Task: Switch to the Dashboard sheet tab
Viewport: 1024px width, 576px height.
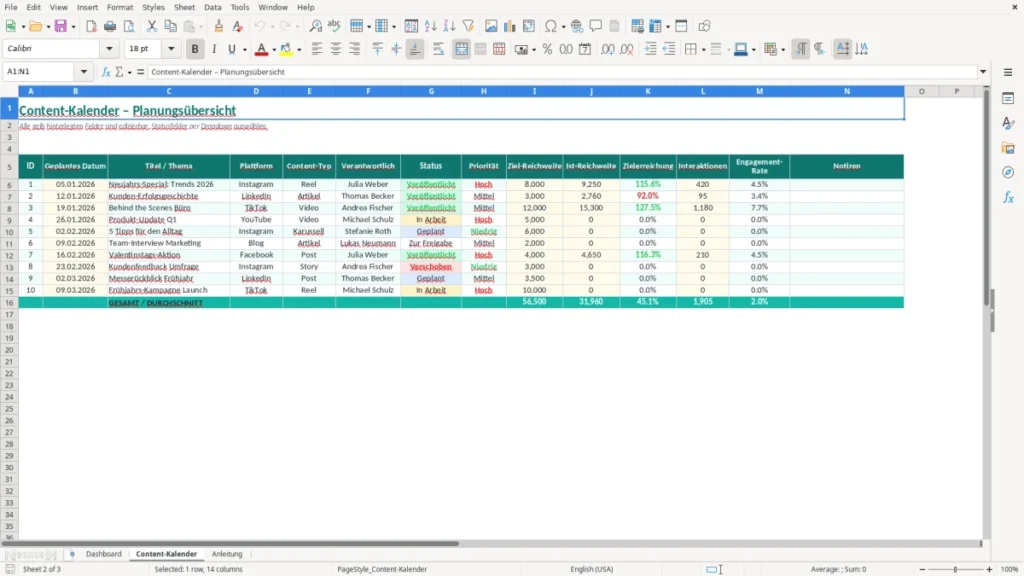Action: (104, 554)
